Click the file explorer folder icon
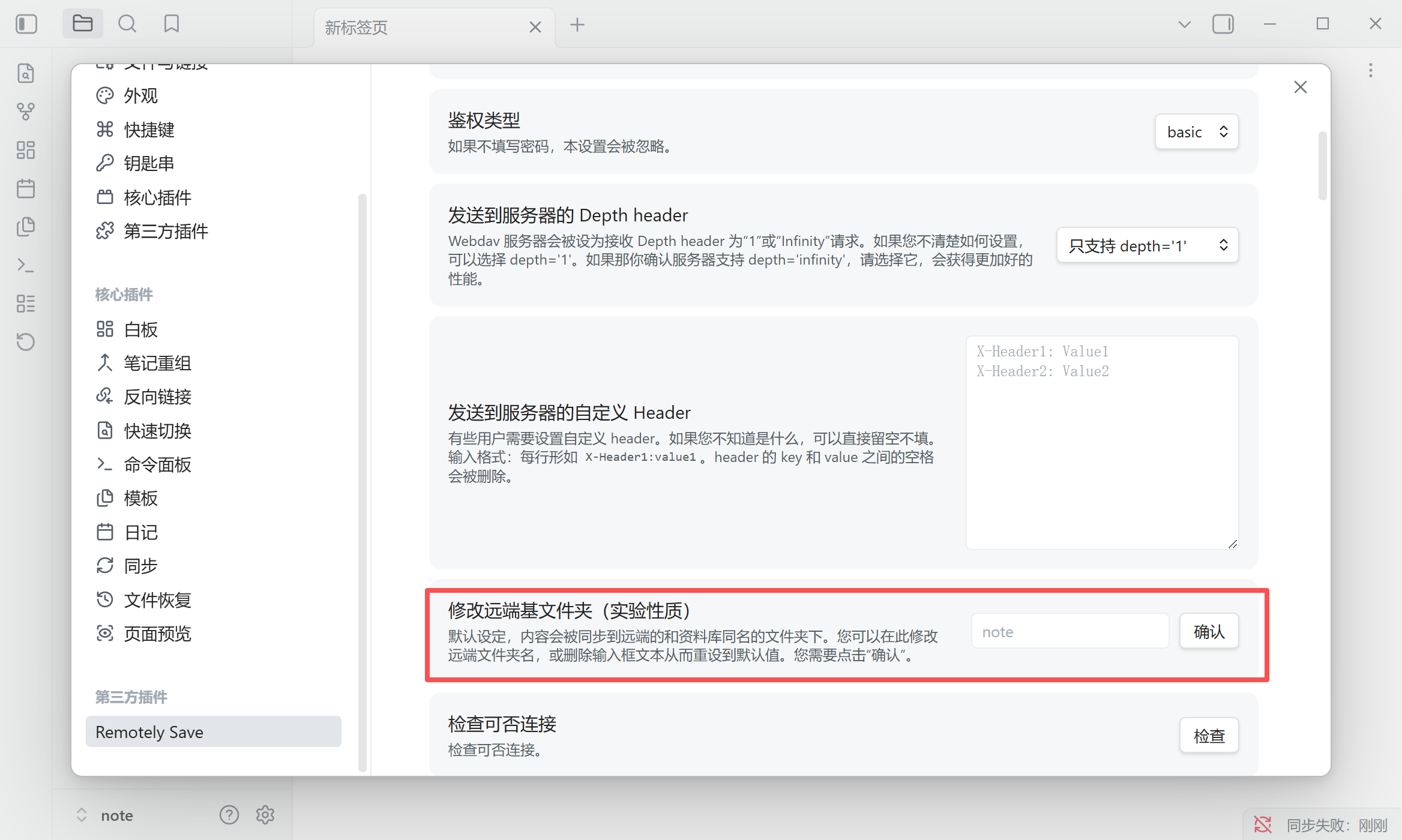 (x=82, y=24)
